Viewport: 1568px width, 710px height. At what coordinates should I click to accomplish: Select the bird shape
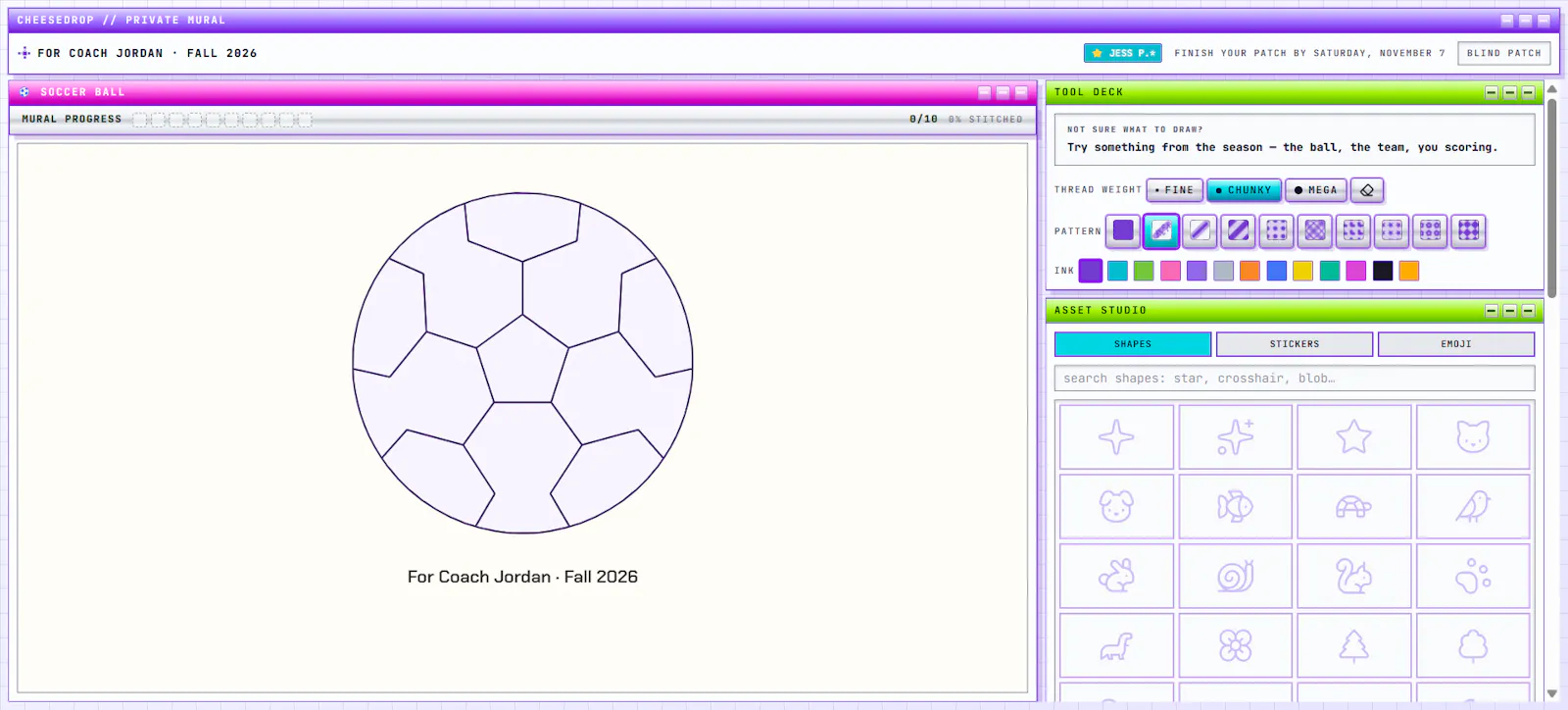[1473, 507]
